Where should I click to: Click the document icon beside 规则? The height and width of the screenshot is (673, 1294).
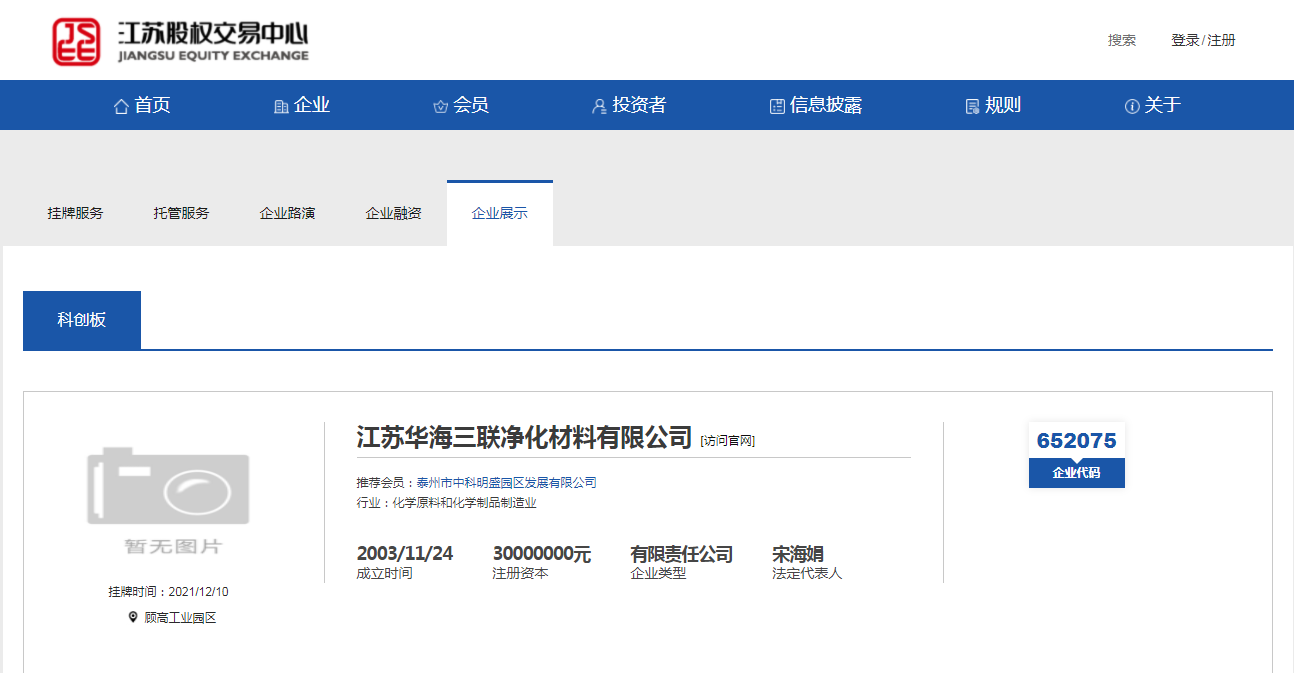point(972,106)
